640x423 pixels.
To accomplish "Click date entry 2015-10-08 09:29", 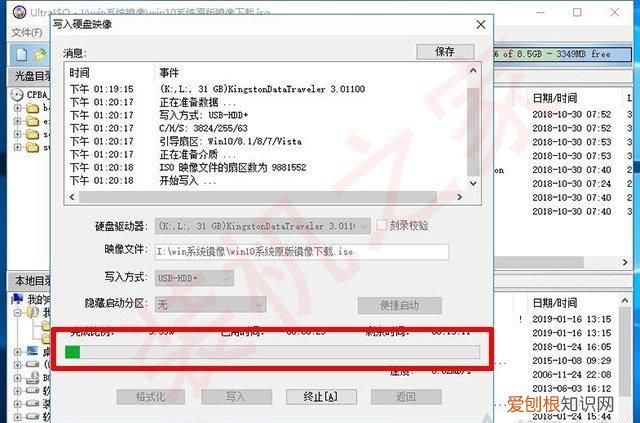I will 571,361.
